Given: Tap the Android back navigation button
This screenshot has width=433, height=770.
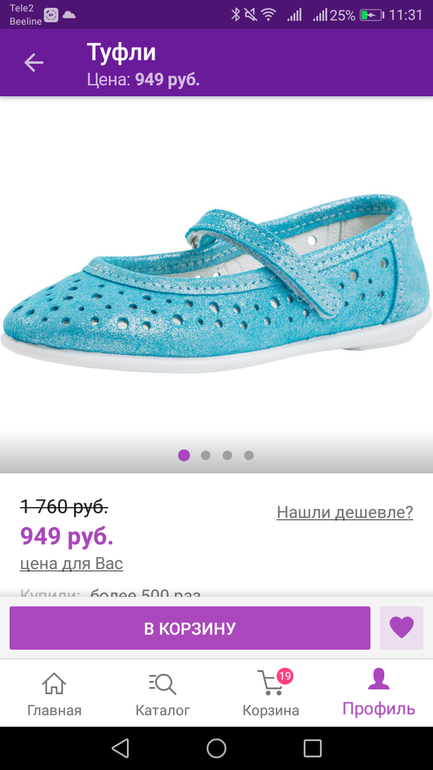Looking at the screenshot, I should tap(120, 748).
